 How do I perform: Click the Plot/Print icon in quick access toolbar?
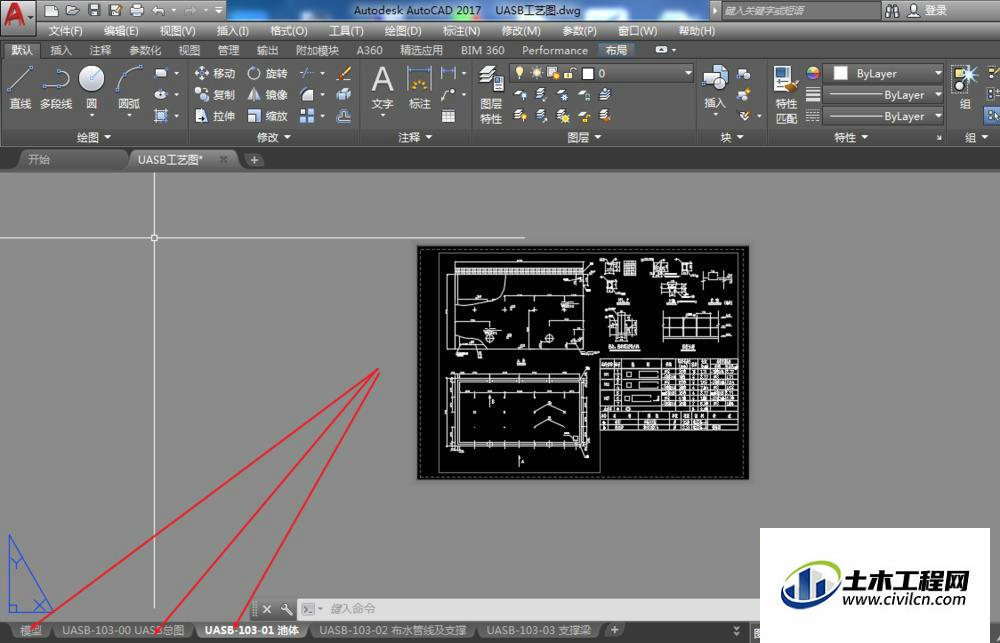pyautogui.click(x=136, y=10)
